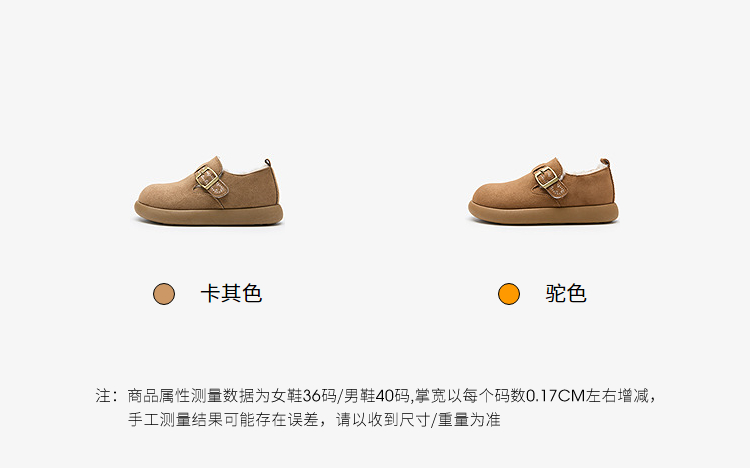Pick the tan khaki color swatch circle

tap(164, 294)
